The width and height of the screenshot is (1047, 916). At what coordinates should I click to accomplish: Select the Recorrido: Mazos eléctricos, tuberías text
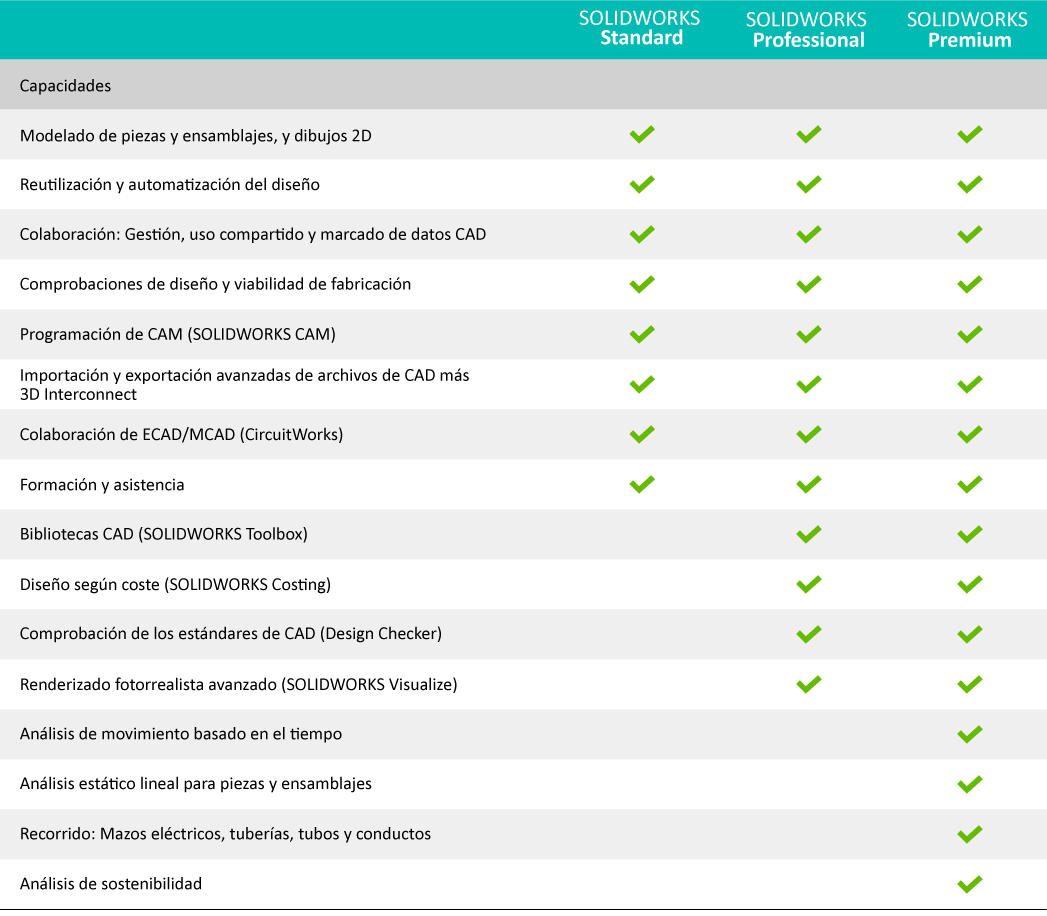[225, 834]
